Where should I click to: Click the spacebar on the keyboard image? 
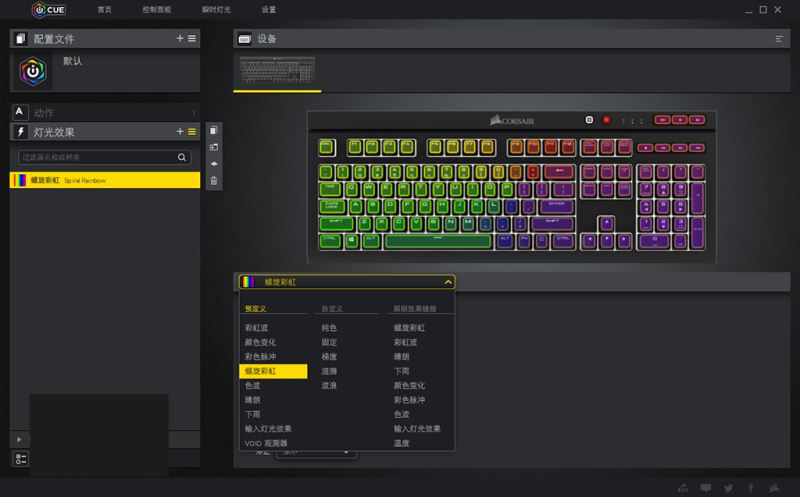pos(438,241)
